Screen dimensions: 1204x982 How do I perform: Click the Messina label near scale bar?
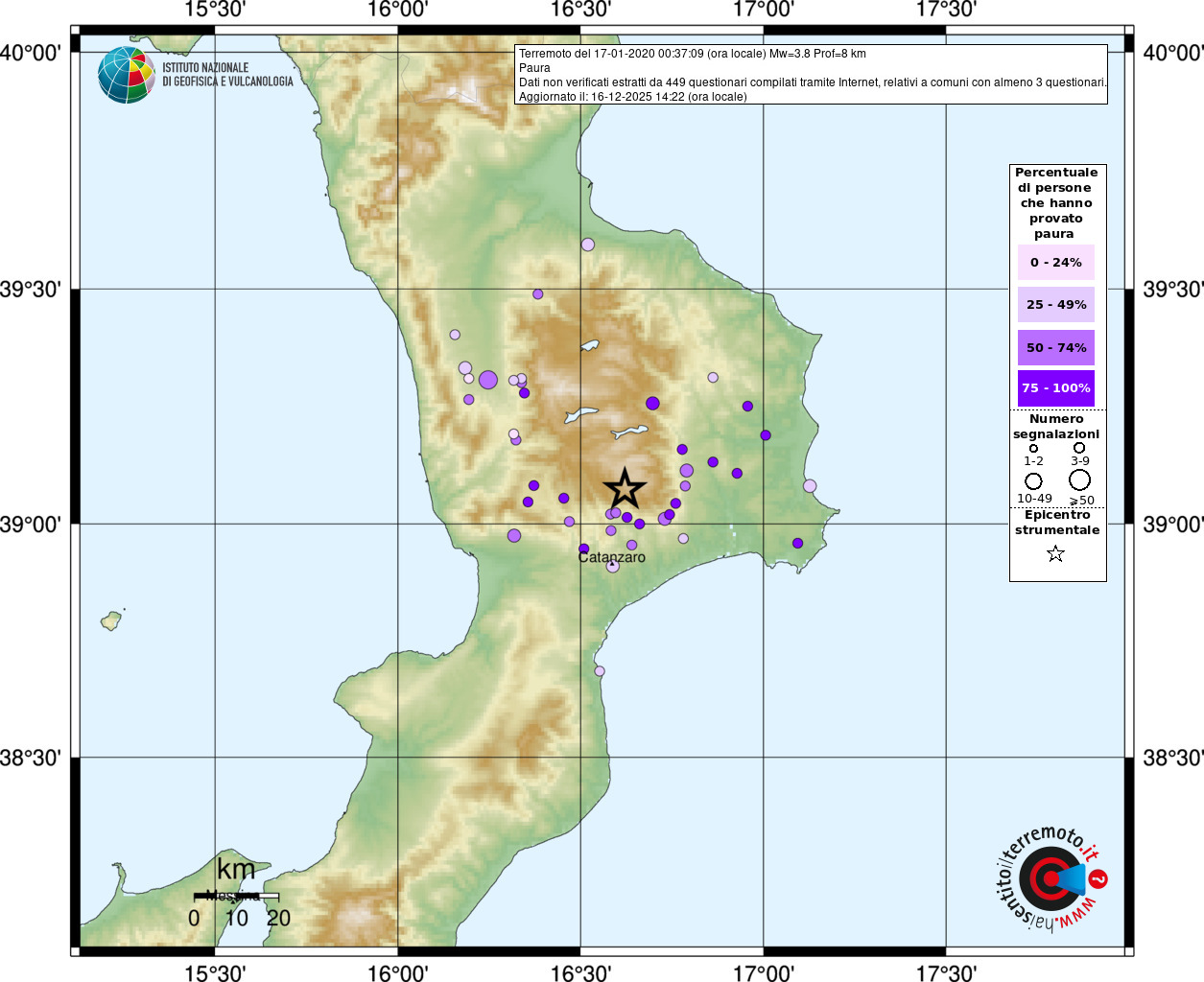(232, 896)
